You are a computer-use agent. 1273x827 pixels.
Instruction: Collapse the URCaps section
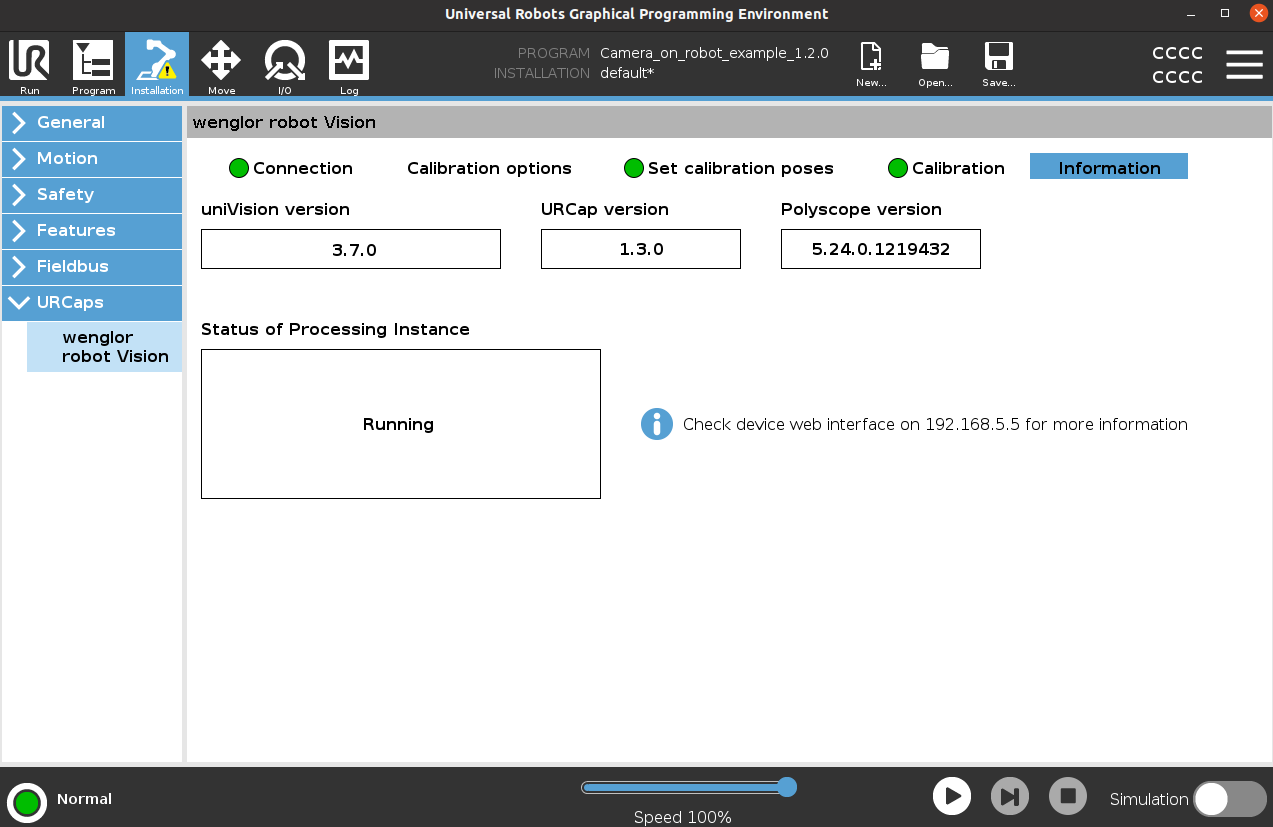[x=92, y=303]
